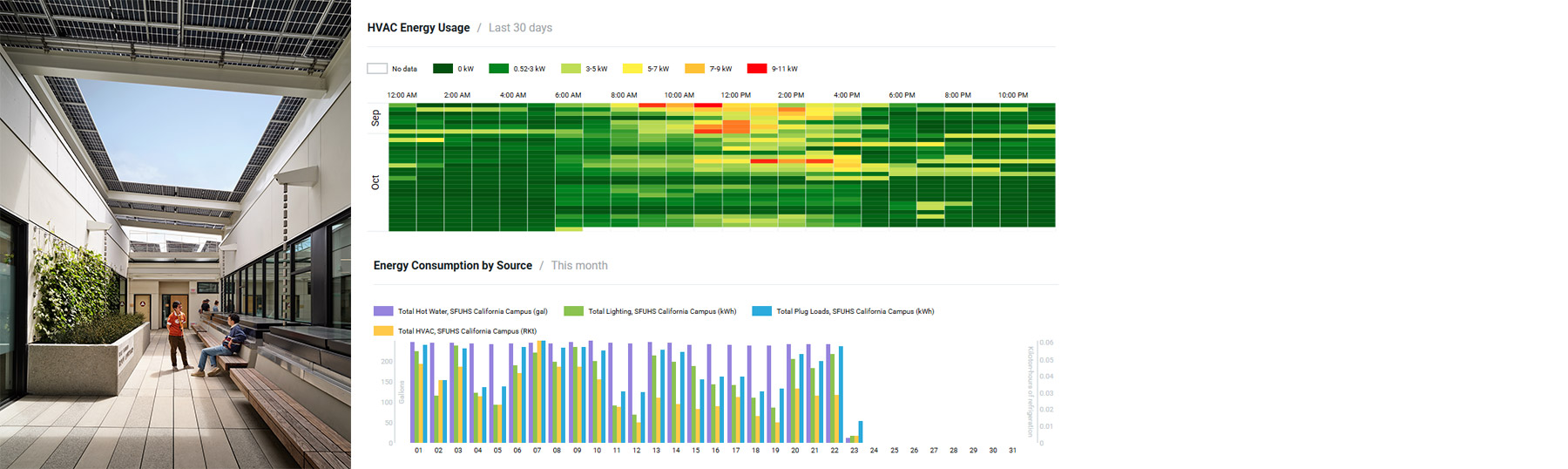The height and width of the screenshot is (469, 1568).
Task: Click the This month period label
Action: pyautogui.click(x=579, y=266)
